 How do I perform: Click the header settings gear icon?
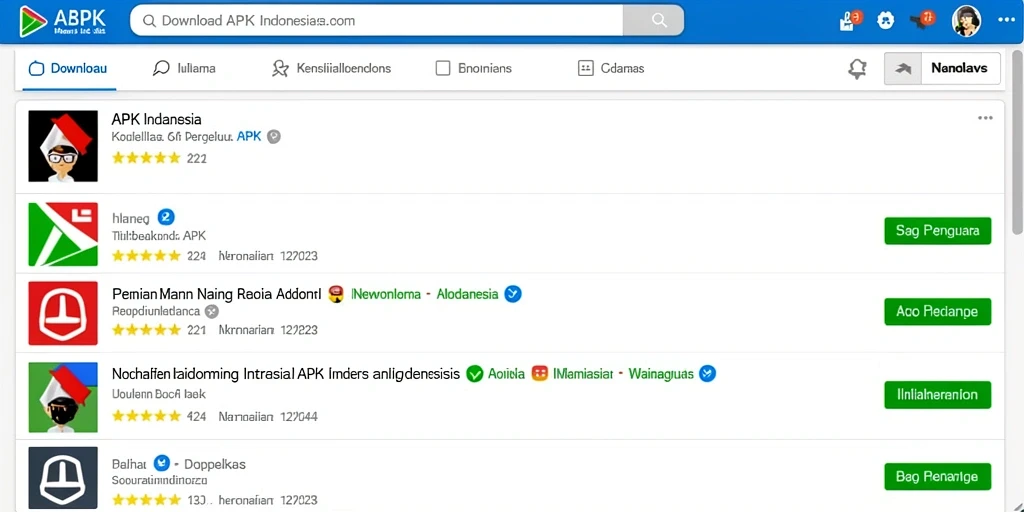[x=885, y=21]
